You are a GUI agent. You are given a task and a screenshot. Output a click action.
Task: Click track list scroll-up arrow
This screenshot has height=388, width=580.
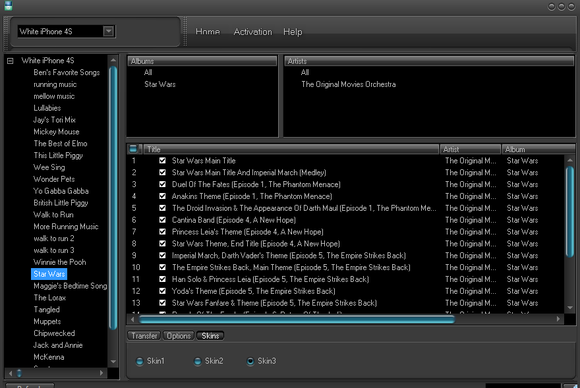tap(570, 161)
